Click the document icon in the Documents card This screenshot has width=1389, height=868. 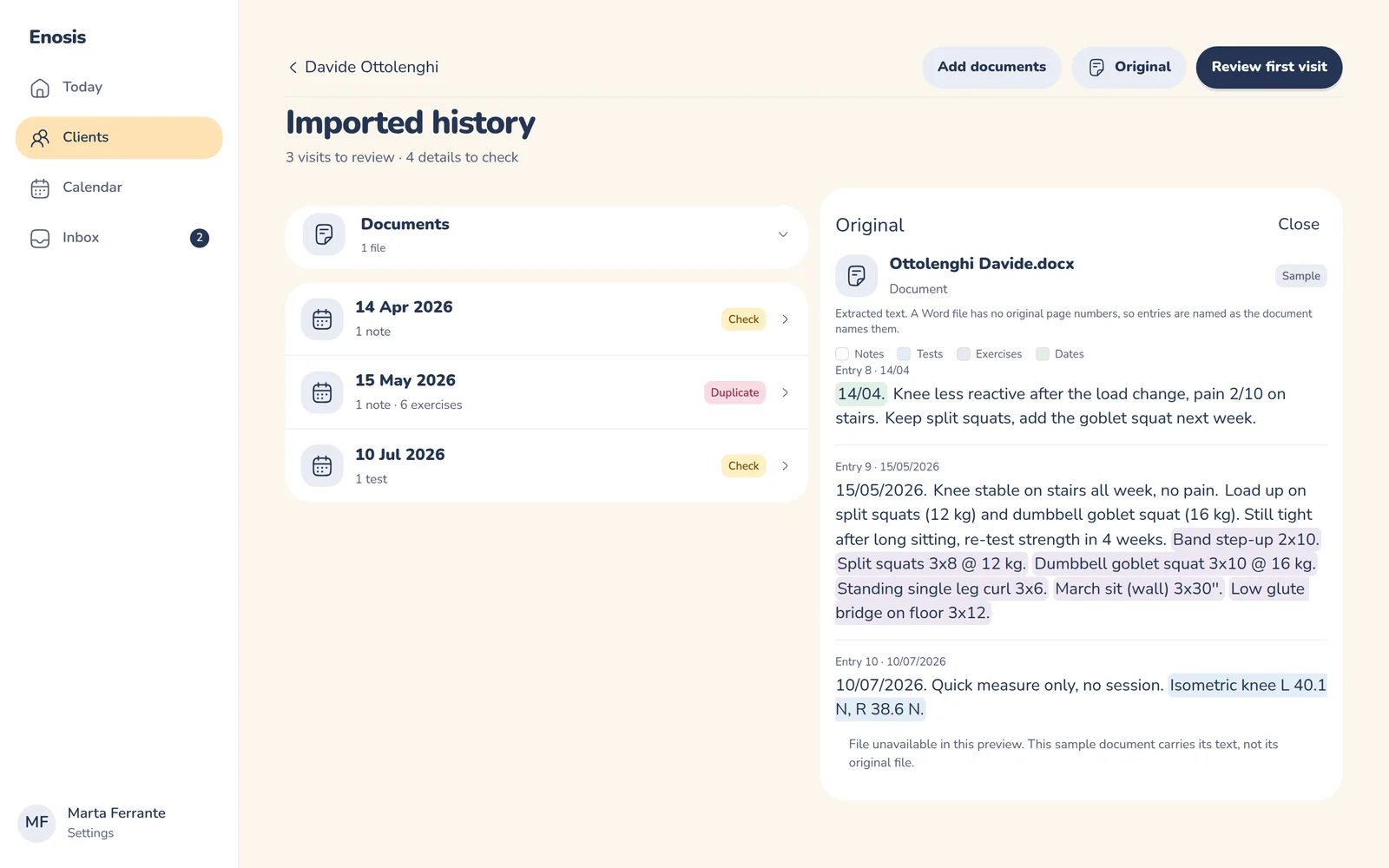click(x=324, y=234)
